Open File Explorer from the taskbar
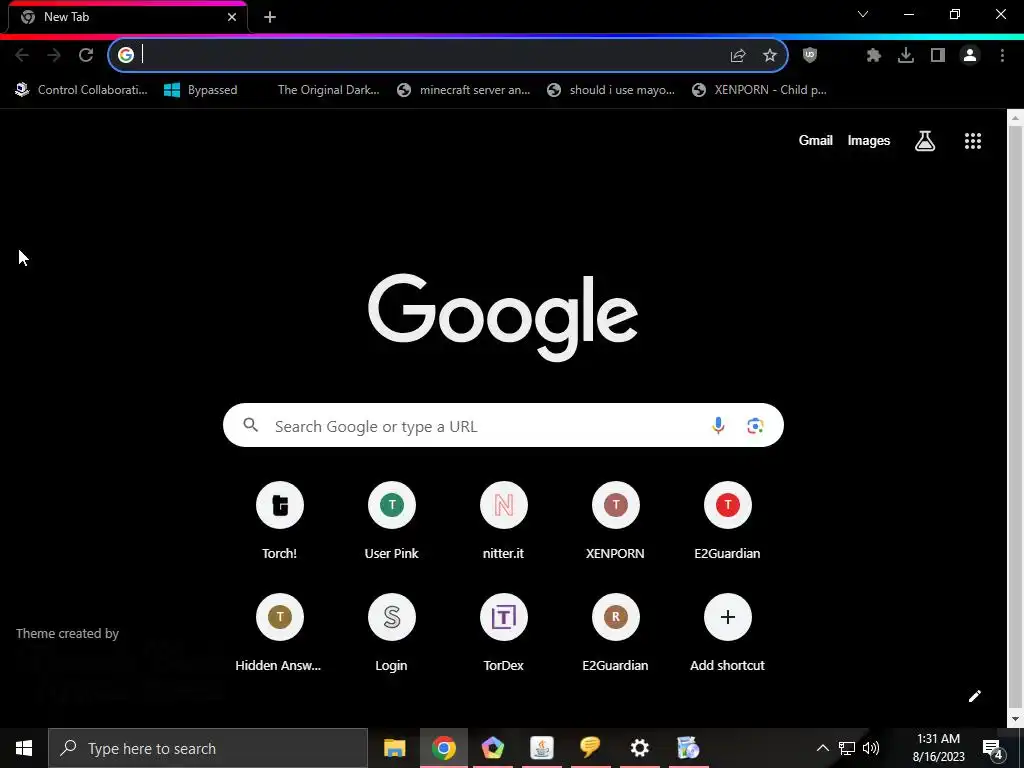The width and height of the screenshot is (1024, 768). point(394,748)
